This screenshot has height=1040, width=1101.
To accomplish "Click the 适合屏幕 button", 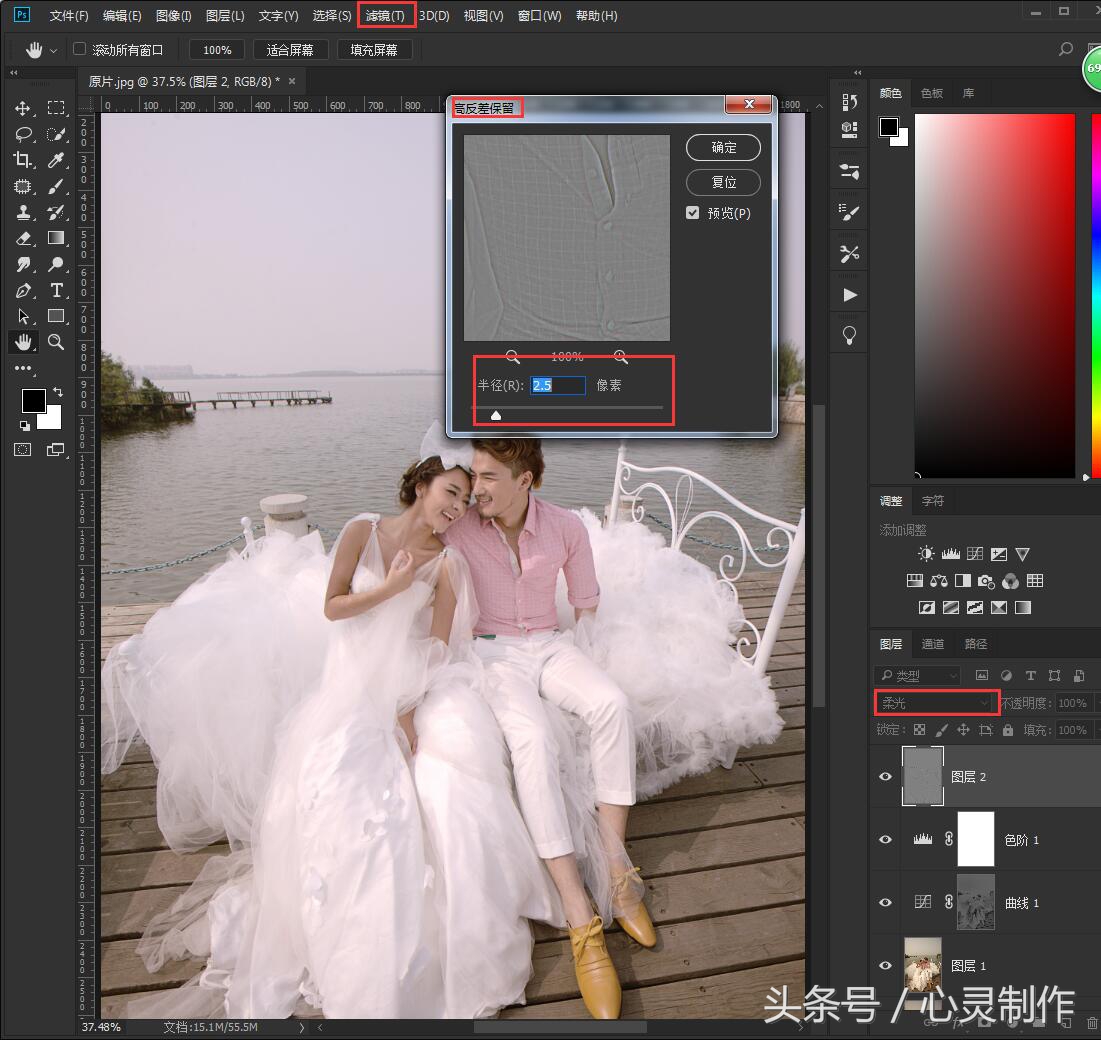I will click(x=290, y=50).
